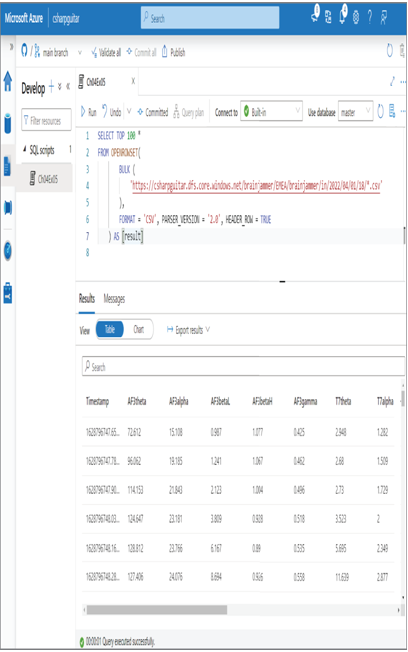The width and height of the screenshot is (408, 652).
Task: Open the Connect to Built-in dropdown
Action: click(x=271, y=111)
